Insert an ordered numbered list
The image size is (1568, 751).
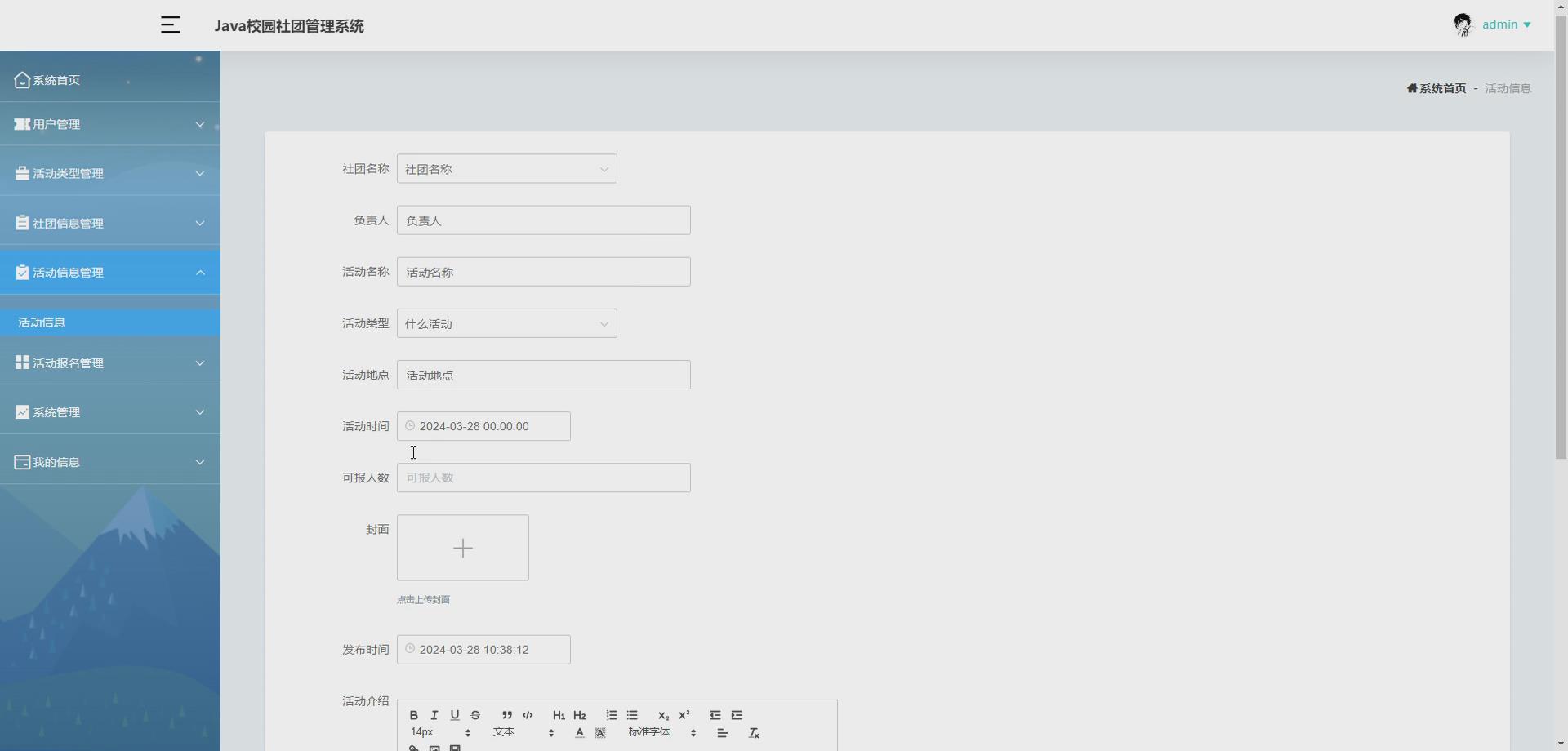tap(611, 715)
